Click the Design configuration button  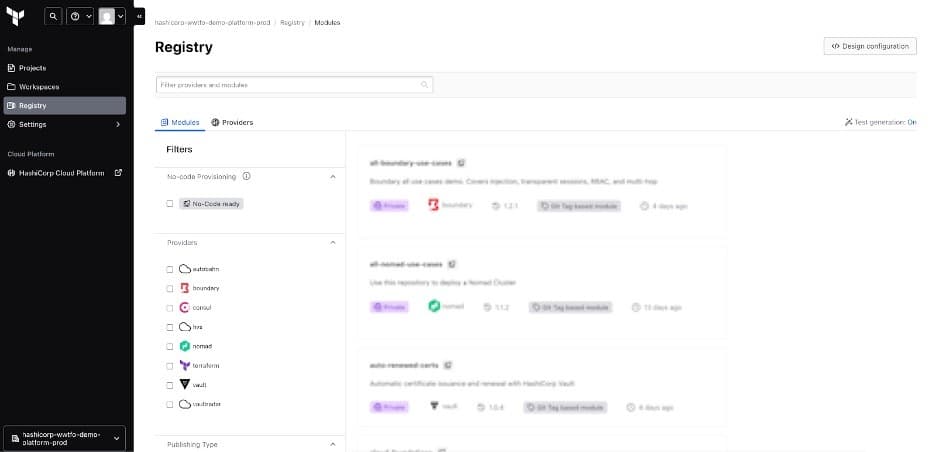(x=869, y=46)
